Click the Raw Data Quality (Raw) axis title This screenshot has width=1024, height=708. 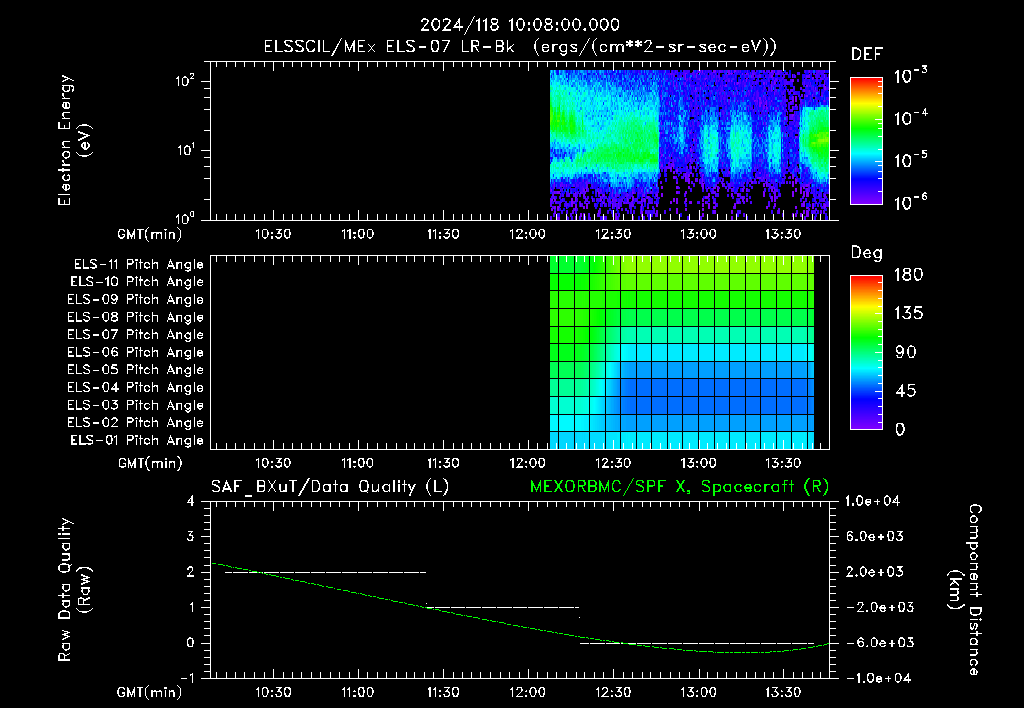(74, 590)
